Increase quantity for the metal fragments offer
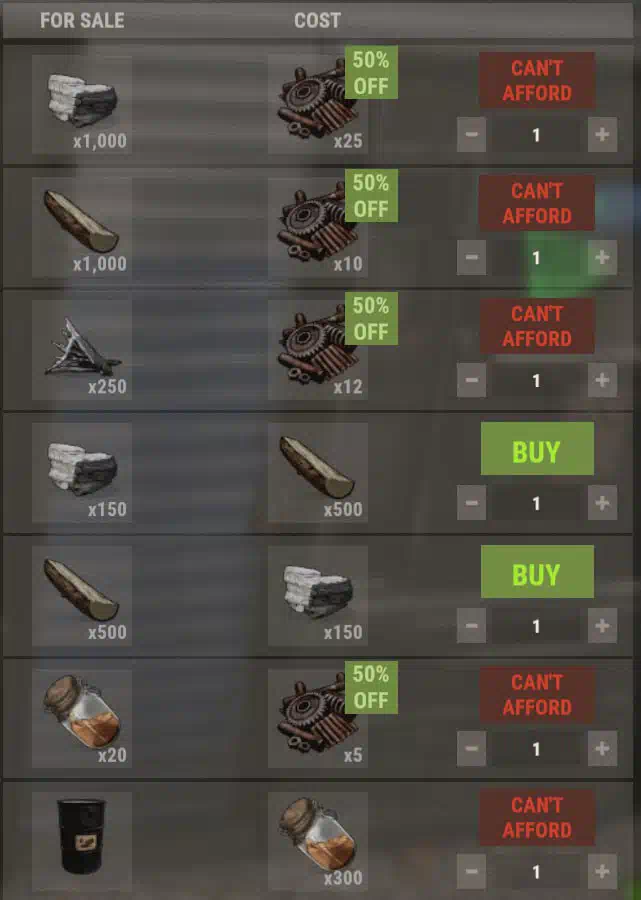This screenshot has height=900, width=641. point(602,381)
